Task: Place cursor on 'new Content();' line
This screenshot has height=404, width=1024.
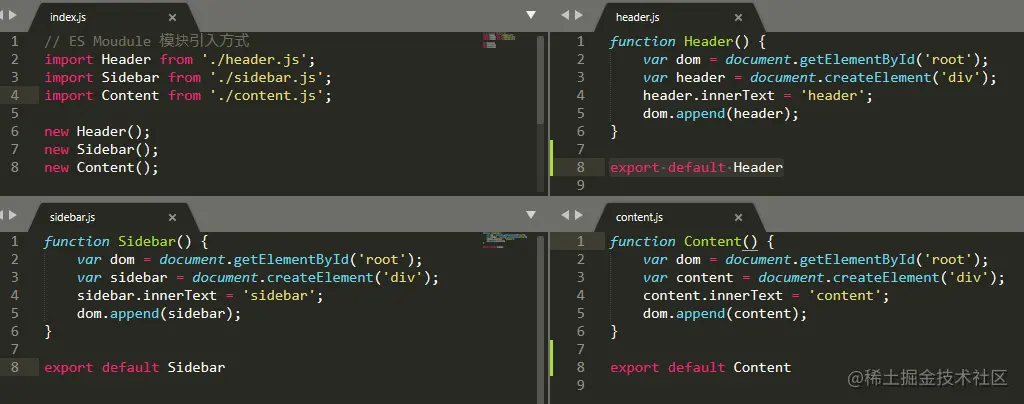Action: tap(101, 168)
